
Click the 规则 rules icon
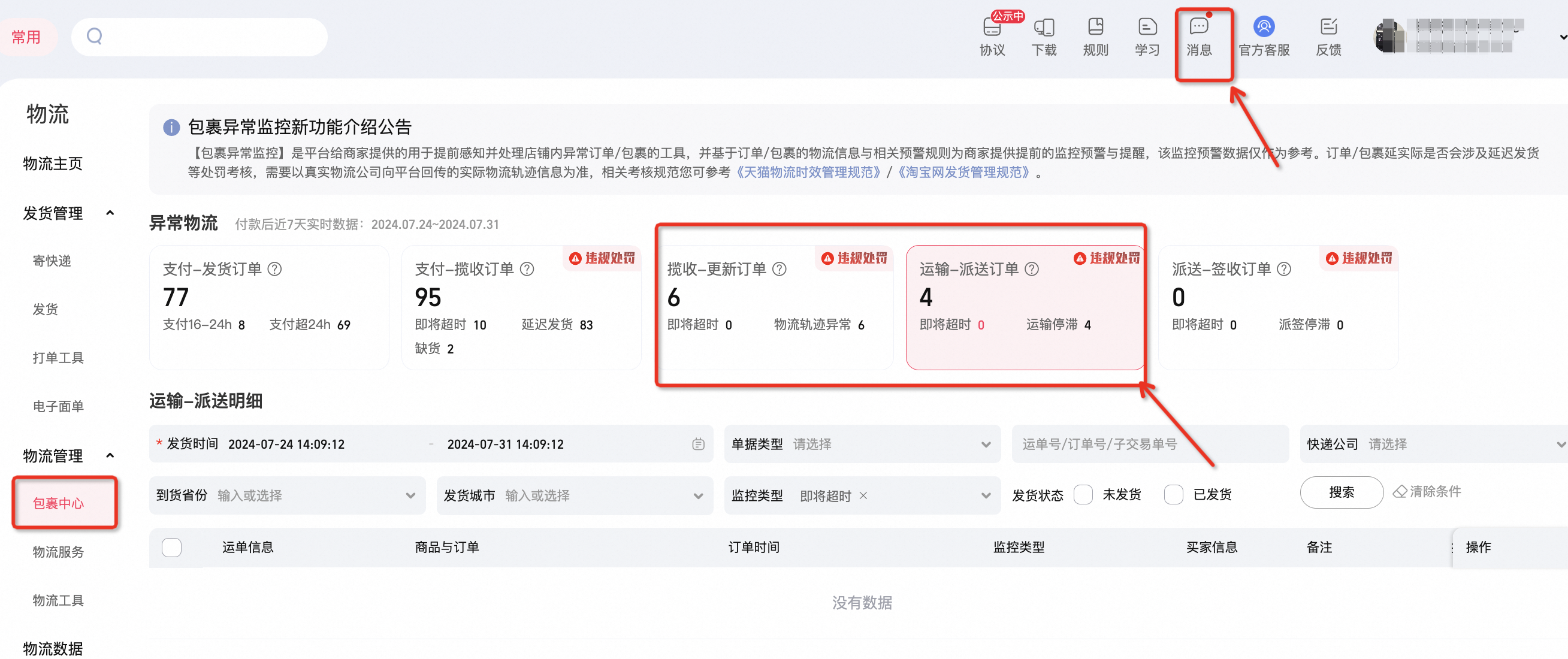click(1096, 37)
